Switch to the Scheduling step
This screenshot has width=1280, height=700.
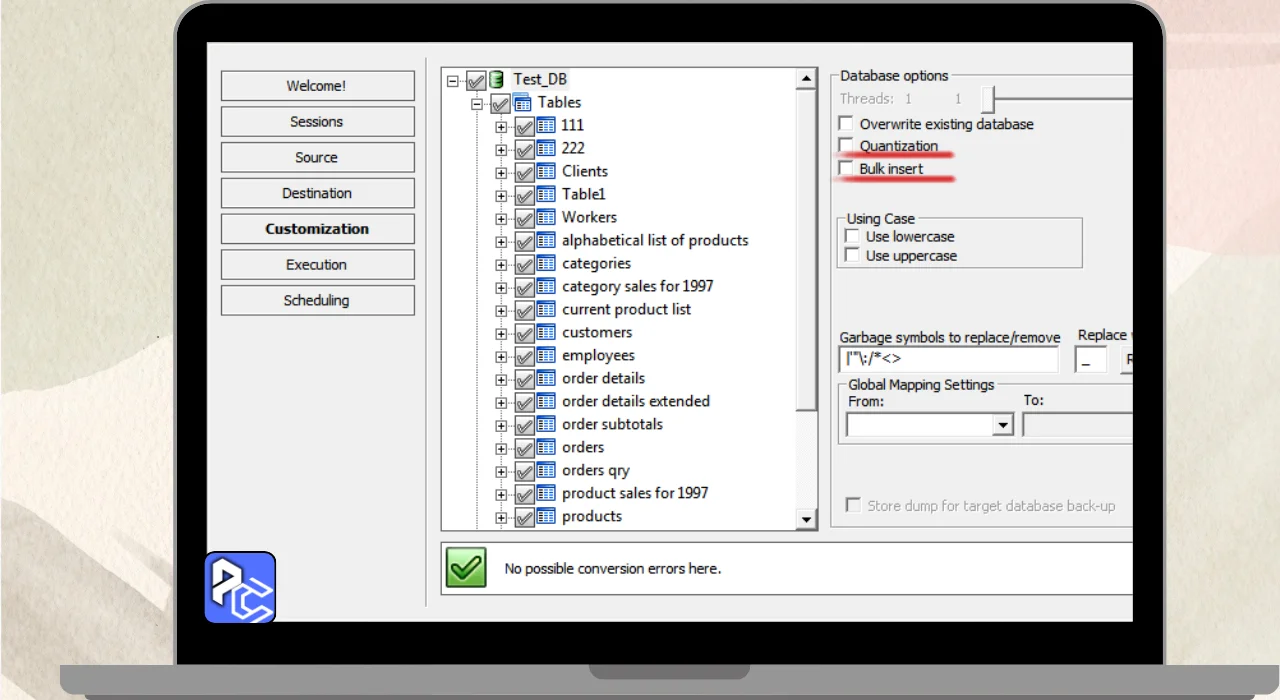(x=317, y=300)
